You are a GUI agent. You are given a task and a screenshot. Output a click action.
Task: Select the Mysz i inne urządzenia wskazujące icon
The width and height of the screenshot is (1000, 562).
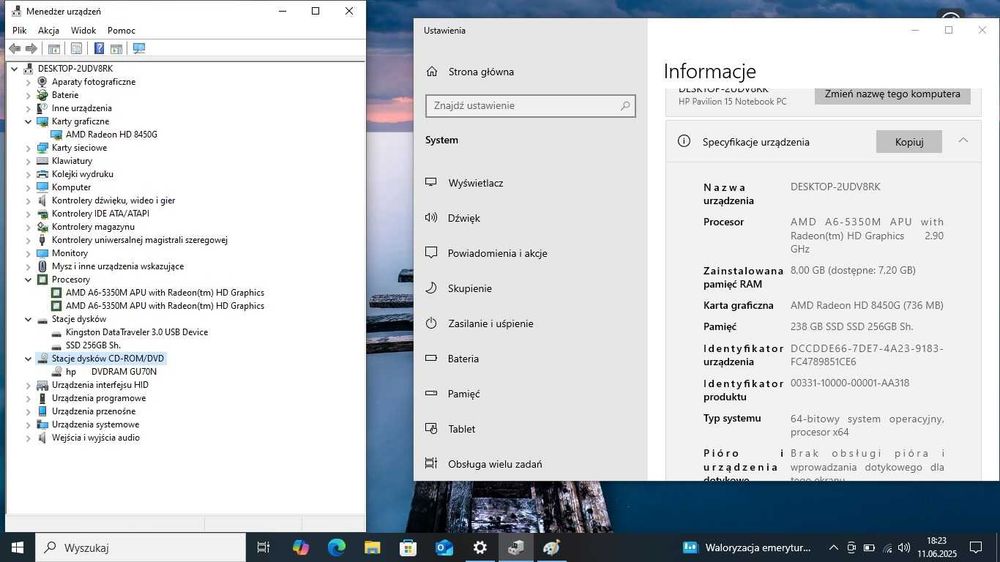point(42,266)
